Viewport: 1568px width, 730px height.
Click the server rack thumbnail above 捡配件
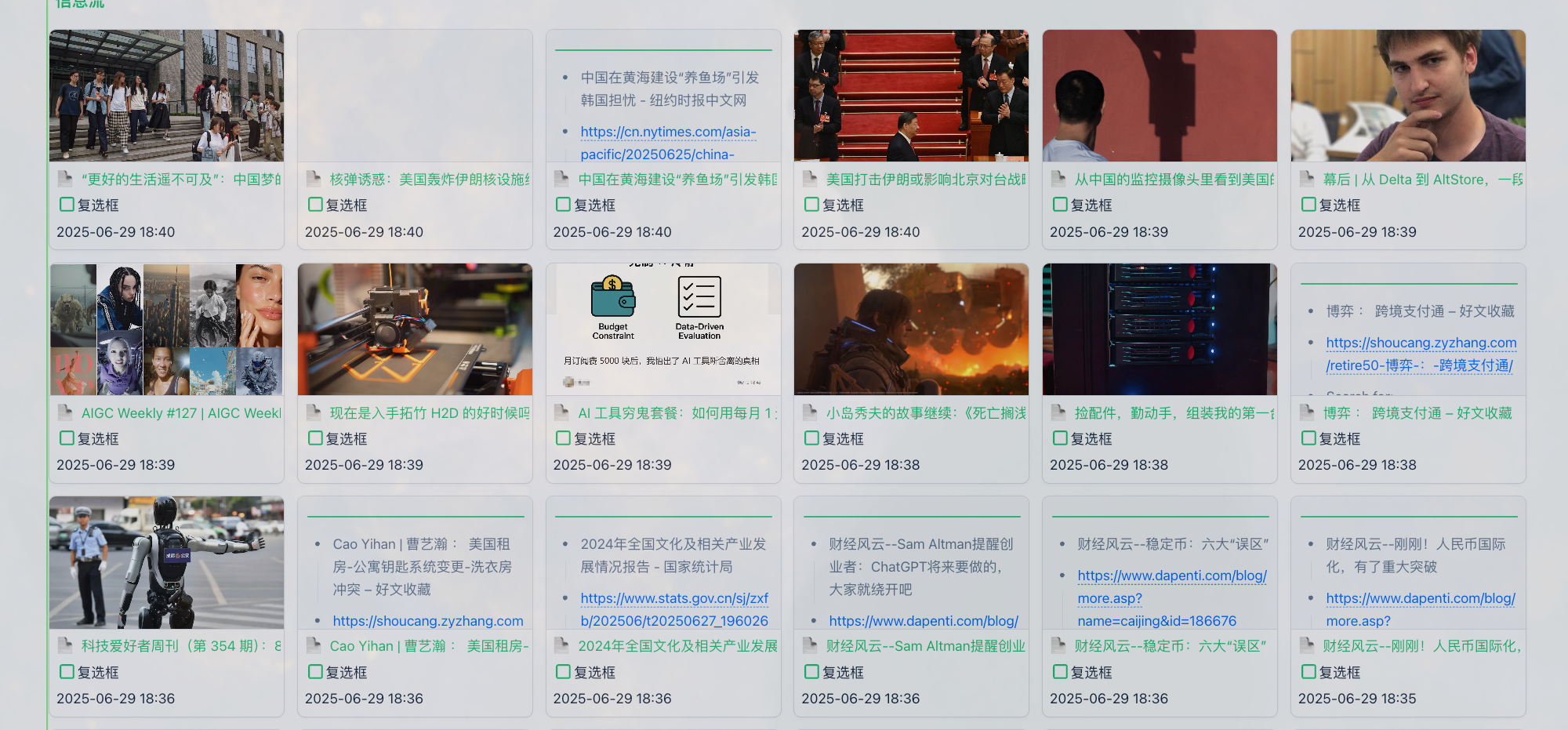click(x=1160, y=329)
